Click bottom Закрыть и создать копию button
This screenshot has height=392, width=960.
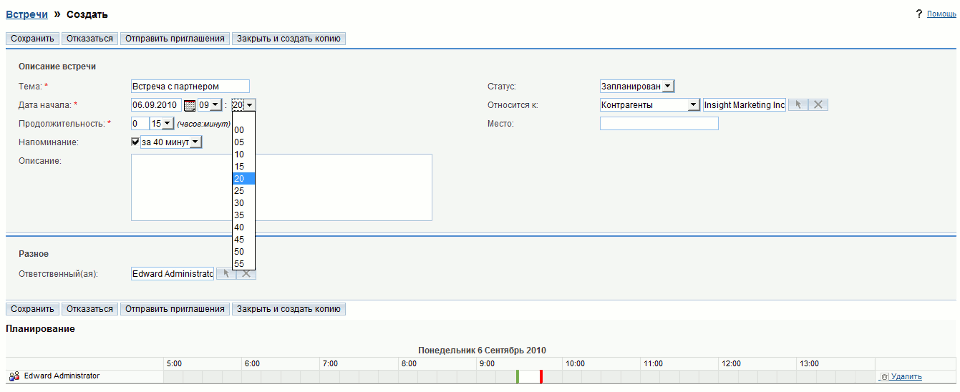pos(289,309)
